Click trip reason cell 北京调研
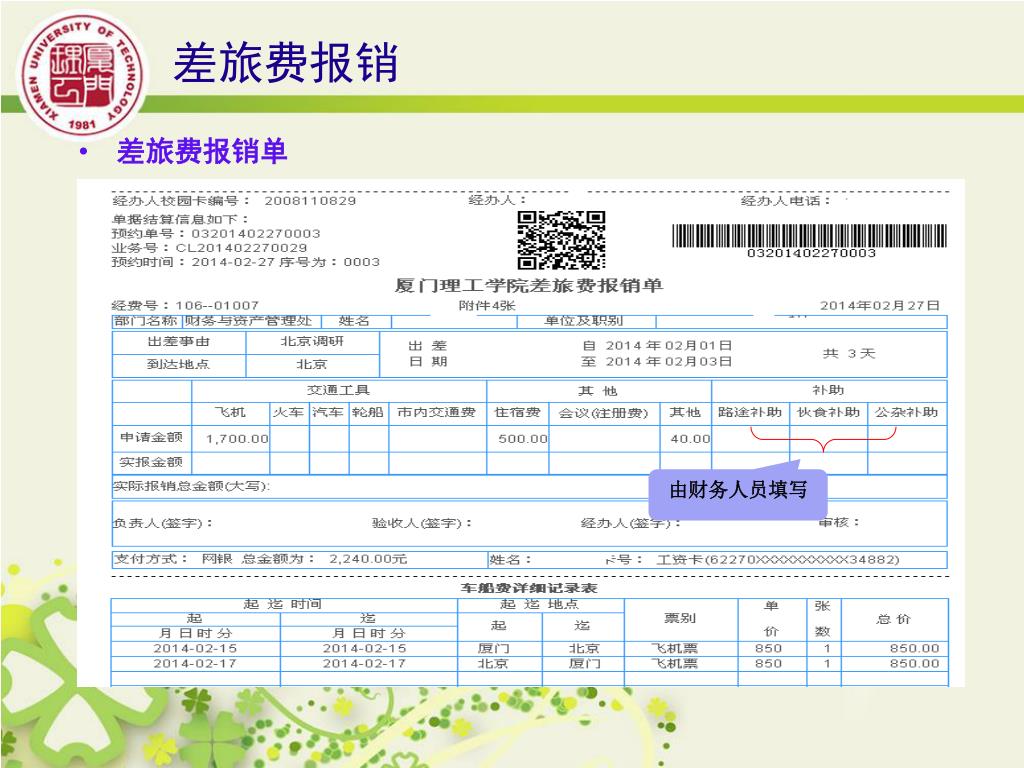The width and height of the screenshot is (1024, 768). click(x=312, y=342)
